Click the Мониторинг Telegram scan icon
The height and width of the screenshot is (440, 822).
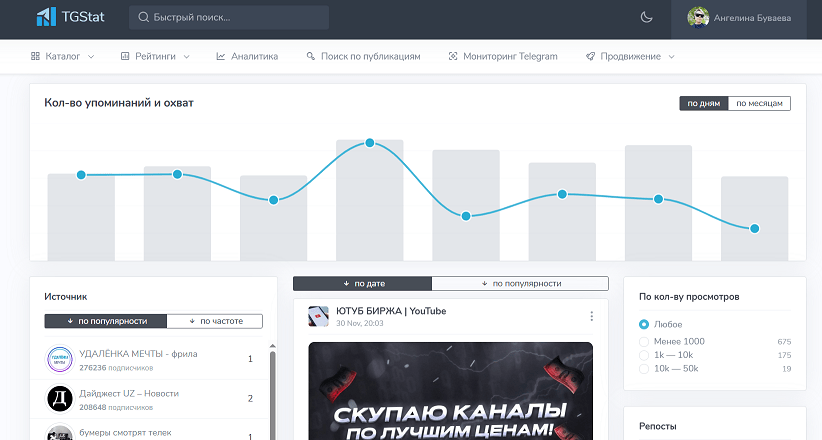[453, 56]
